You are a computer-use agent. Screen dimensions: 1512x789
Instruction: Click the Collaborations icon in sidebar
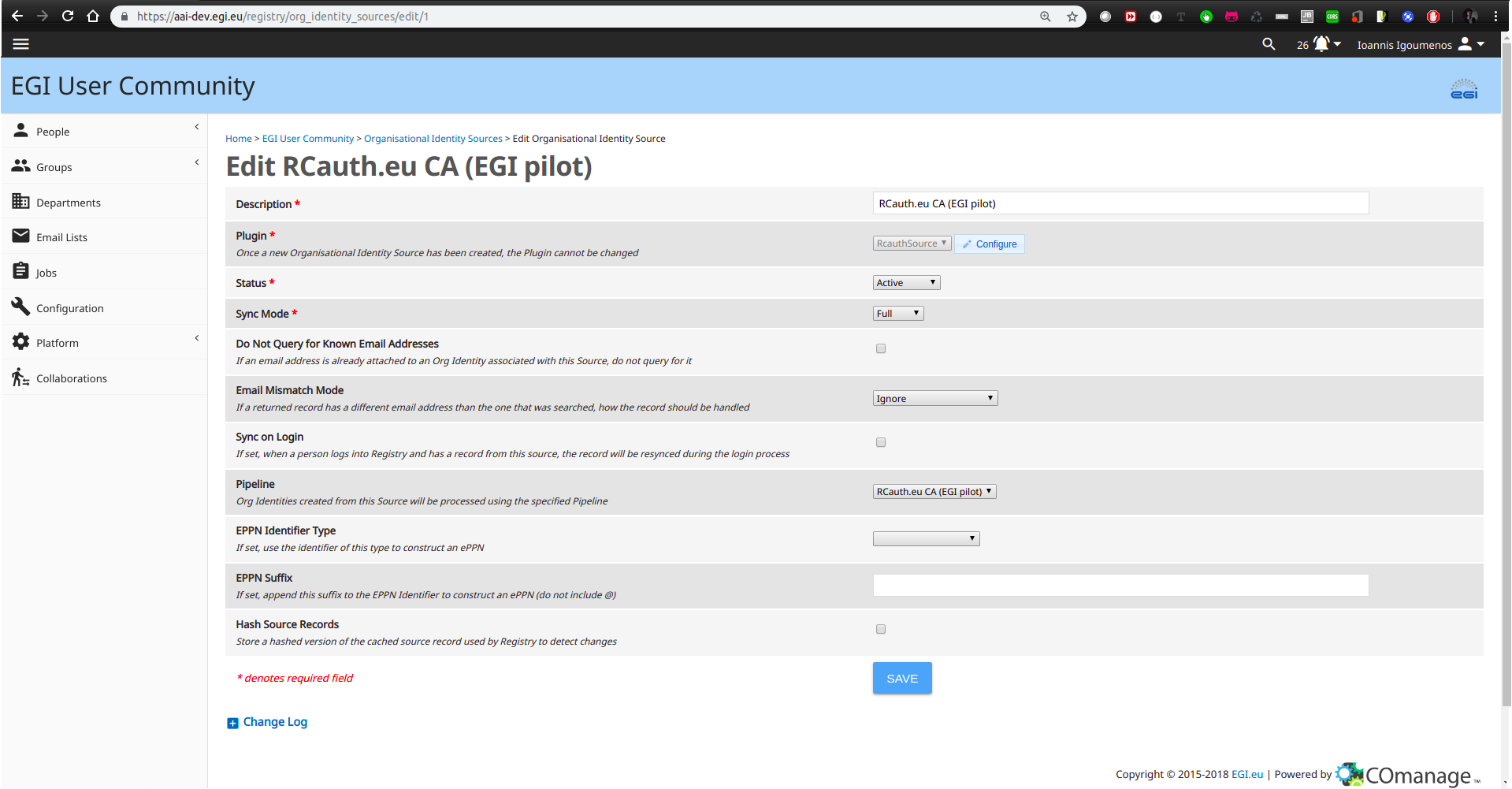(21, 378)
